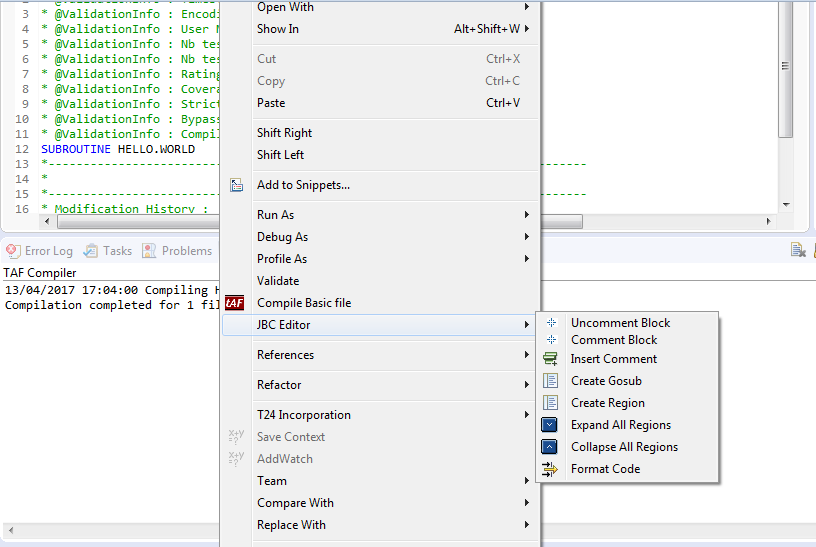
Task: Open the Tasks tab
Action: coord(108,251)
